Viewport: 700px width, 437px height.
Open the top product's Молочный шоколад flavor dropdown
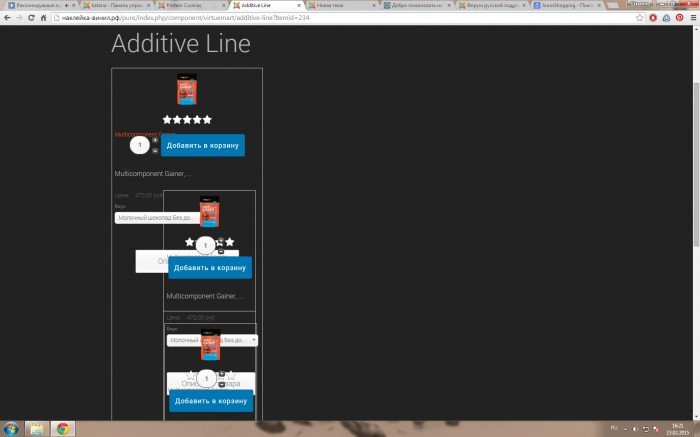tap(157, 218)
